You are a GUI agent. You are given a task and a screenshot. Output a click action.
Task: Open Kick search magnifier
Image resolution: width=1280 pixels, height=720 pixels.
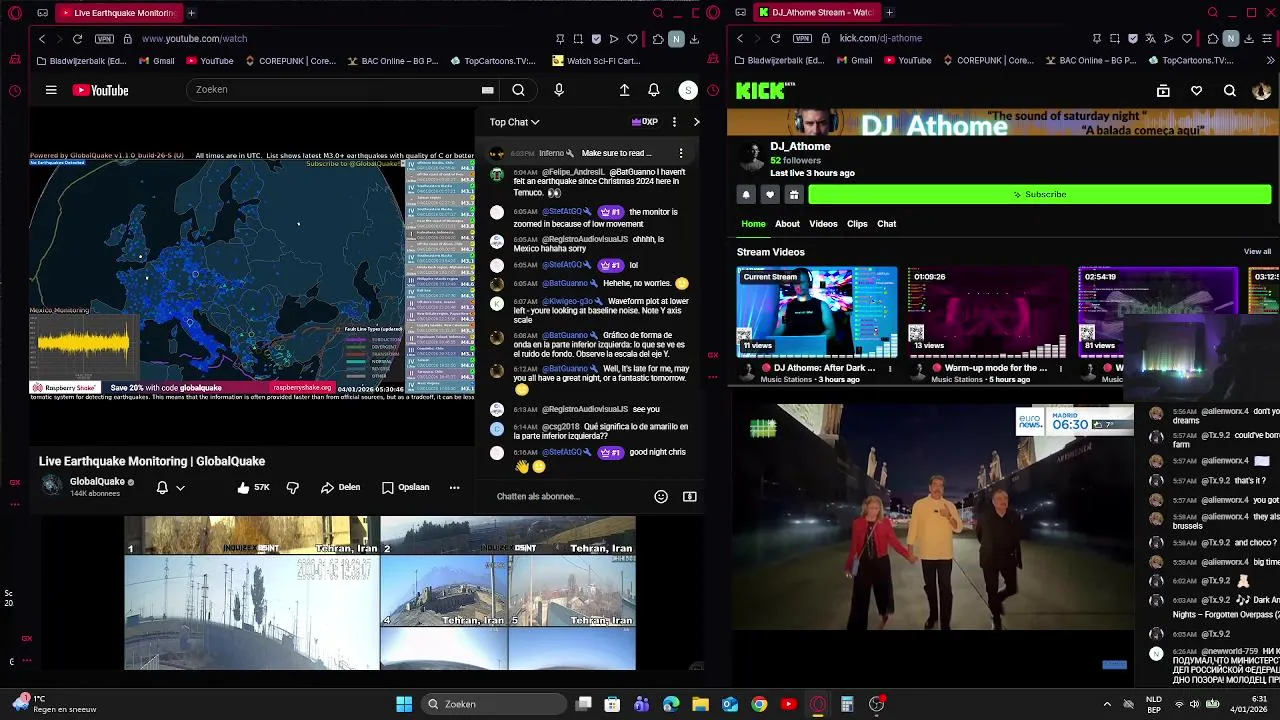click(1230, 91)
